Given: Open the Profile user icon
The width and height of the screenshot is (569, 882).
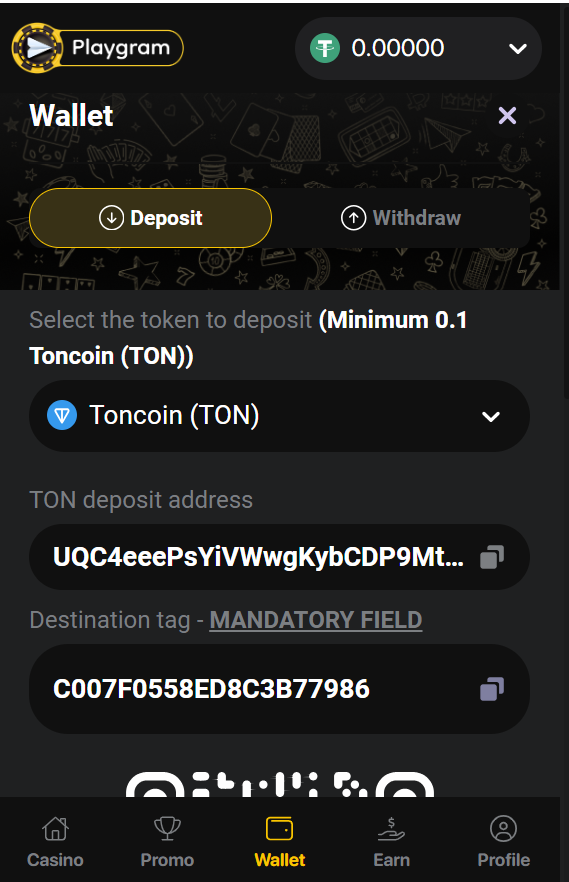Looking at the screenshot, I should click(503, 829).
